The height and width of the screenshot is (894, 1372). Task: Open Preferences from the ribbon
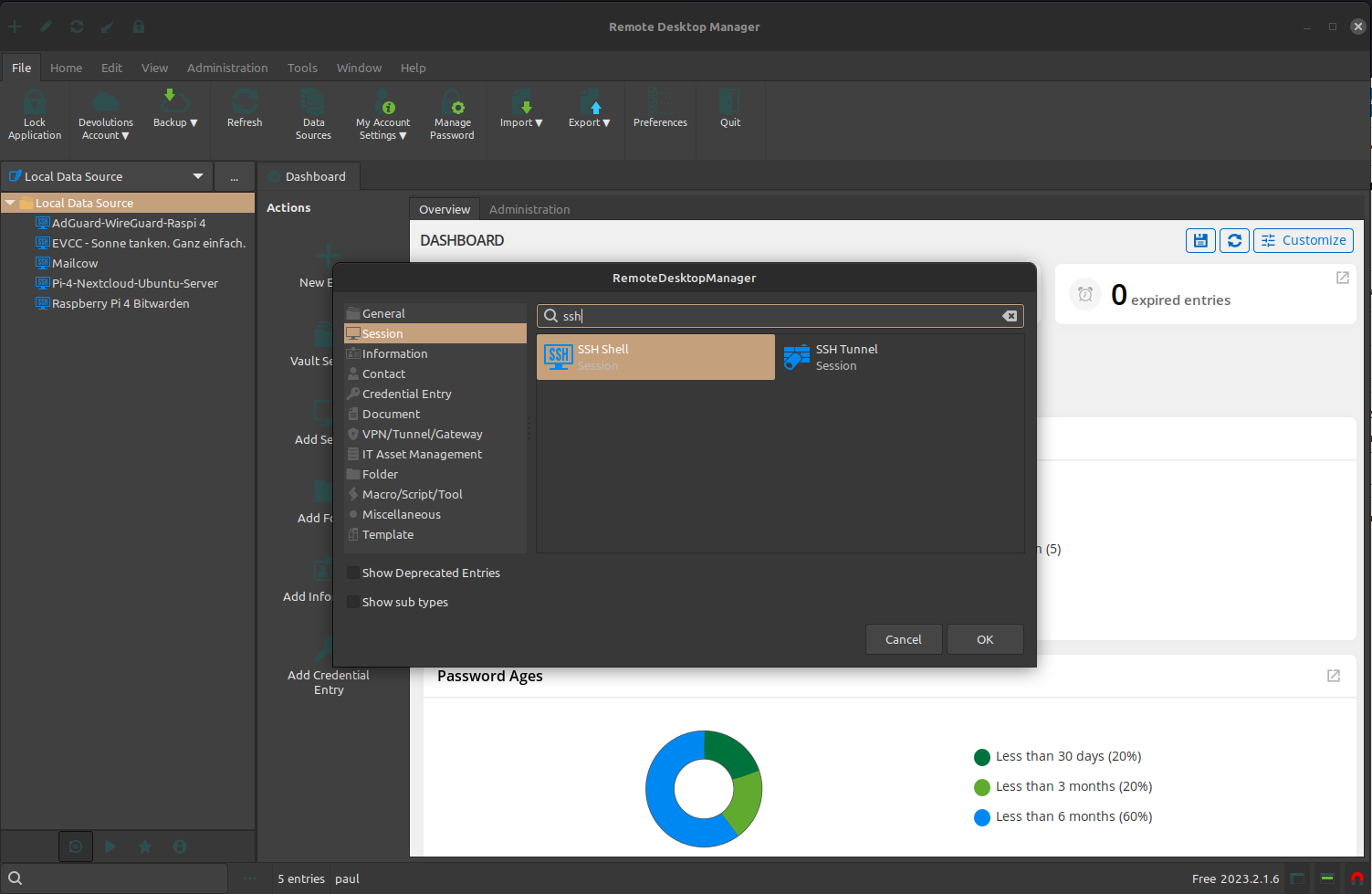pyautogui.click(x=660, y=102)
